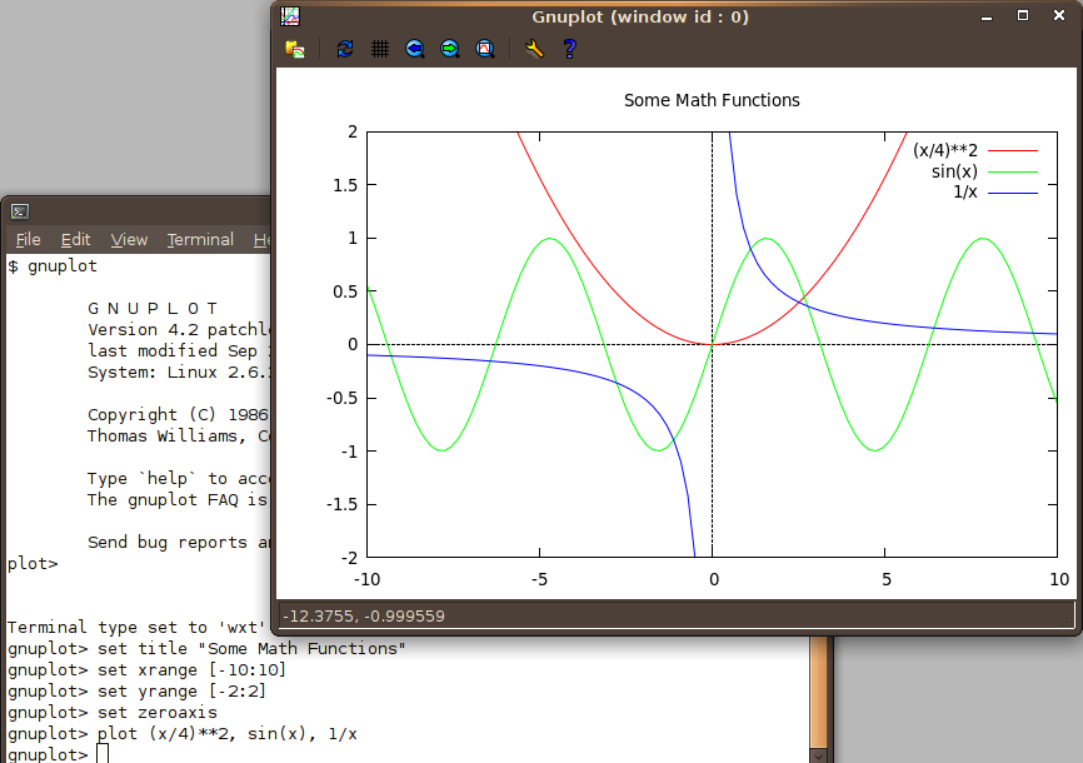Click the terminal scrollbar down arrow

click(x=818, y=755)
